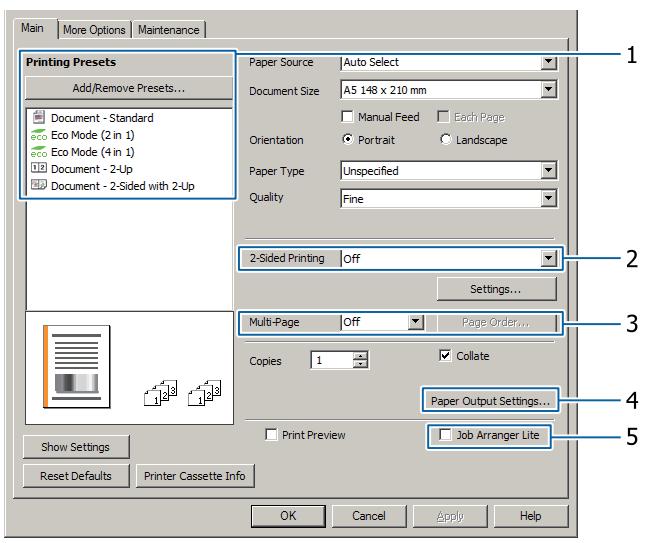Open the 2-Sided Printing dropdown

pos(548,258)
